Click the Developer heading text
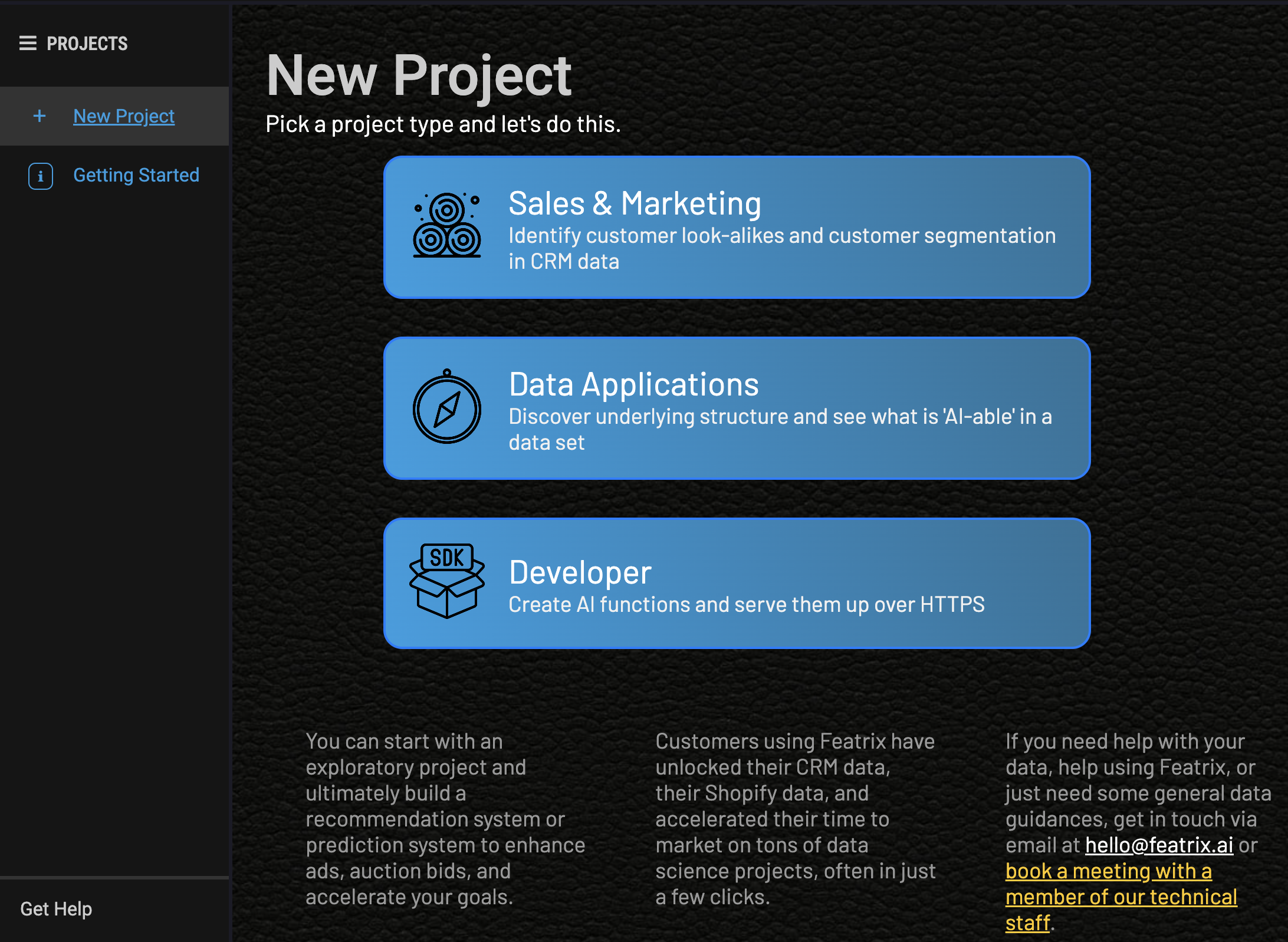Image resolution: width=1288 pixels, height=942 pixels. pyautogui.click(x=580, y=572)
